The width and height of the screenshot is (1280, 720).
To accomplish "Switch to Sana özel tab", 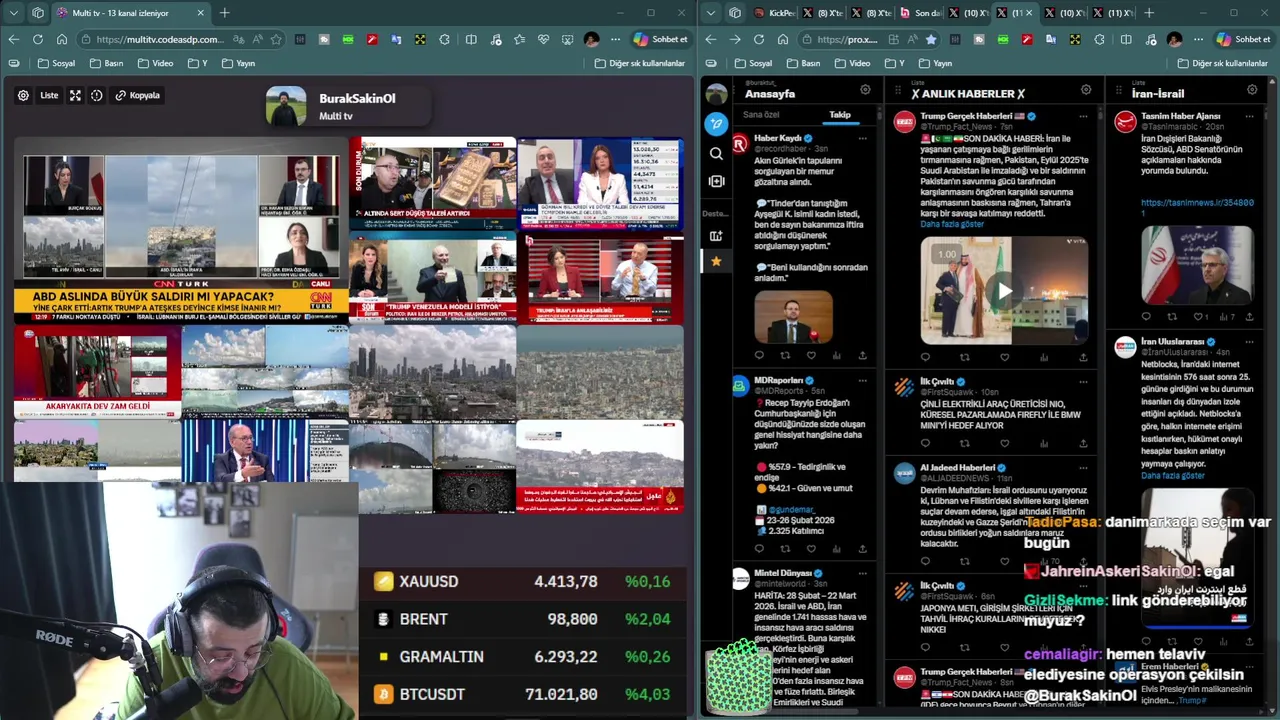I will tap(761, 115).
